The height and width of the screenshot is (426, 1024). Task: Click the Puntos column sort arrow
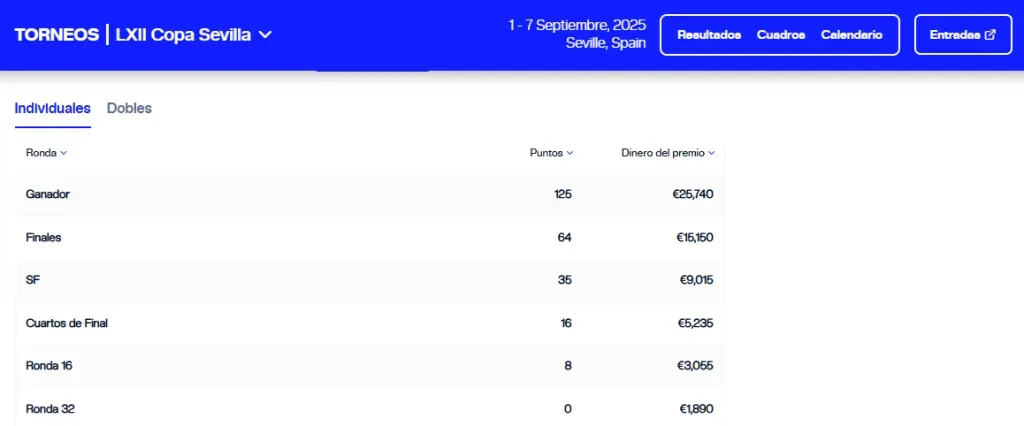[x=570, y=153]
